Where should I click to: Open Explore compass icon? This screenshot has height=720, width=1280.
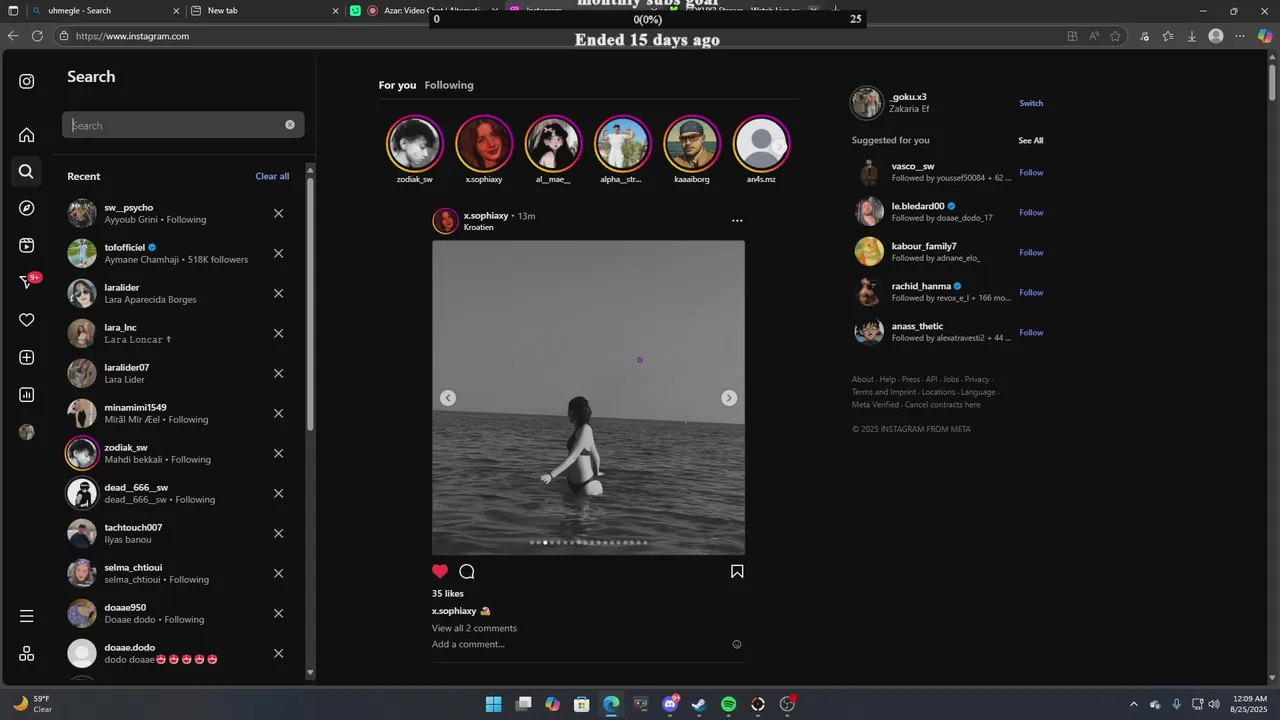[x=27, y=208]
